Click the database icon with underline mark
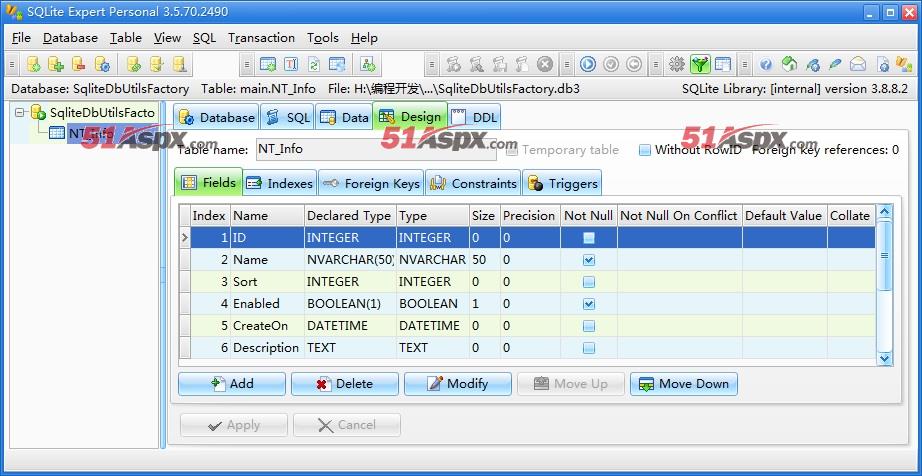Screen dimensions: 922x476 click(x=179, y=64)
